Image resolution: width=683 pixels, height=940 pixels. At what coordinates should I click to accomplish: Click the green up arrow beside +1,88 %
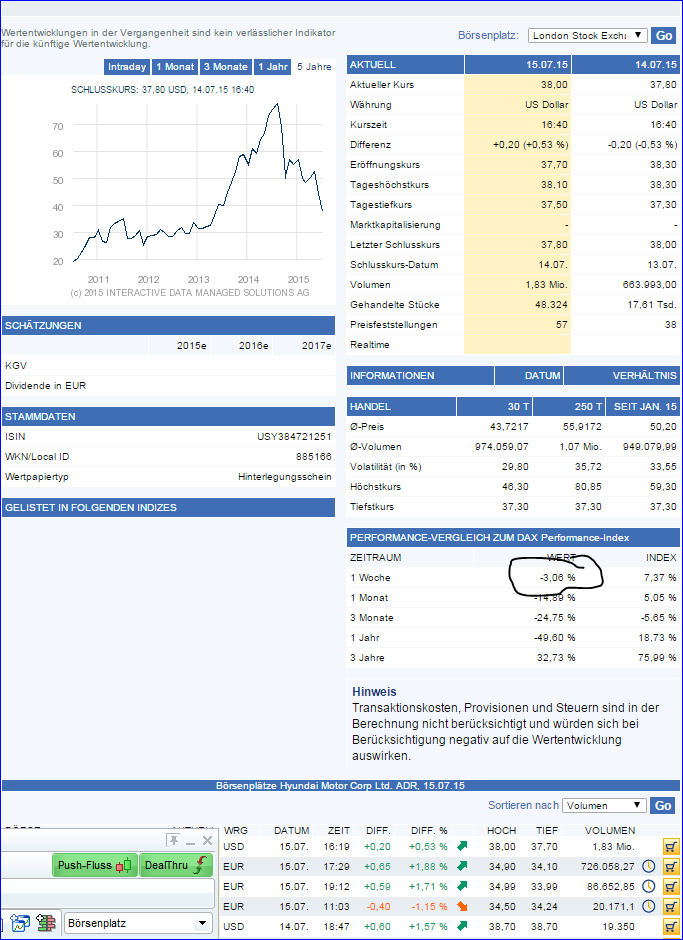coord(462,866)
